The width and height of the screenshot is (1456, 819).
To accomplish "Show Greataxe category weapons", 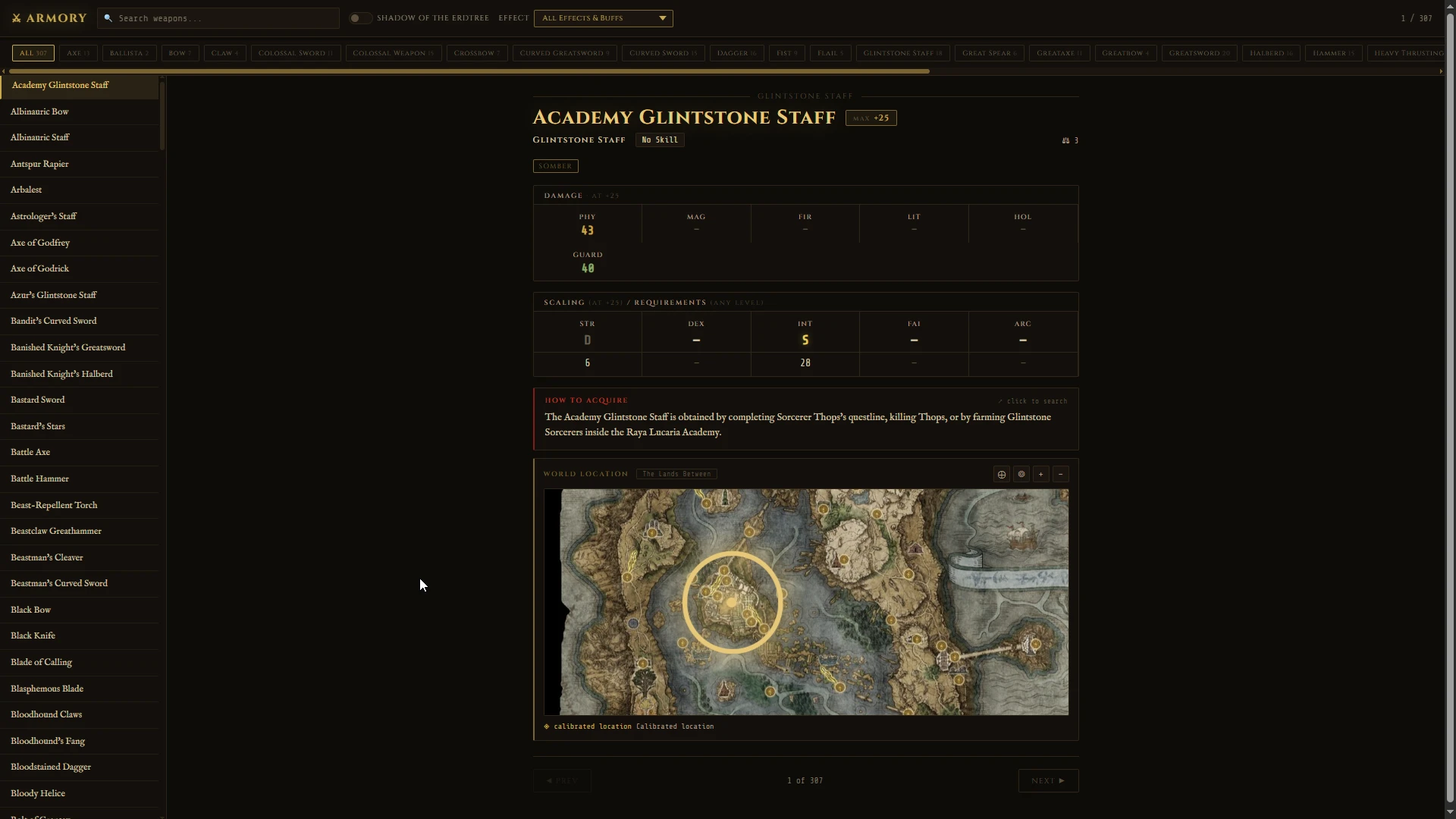I will click(x=1059, y=53).
